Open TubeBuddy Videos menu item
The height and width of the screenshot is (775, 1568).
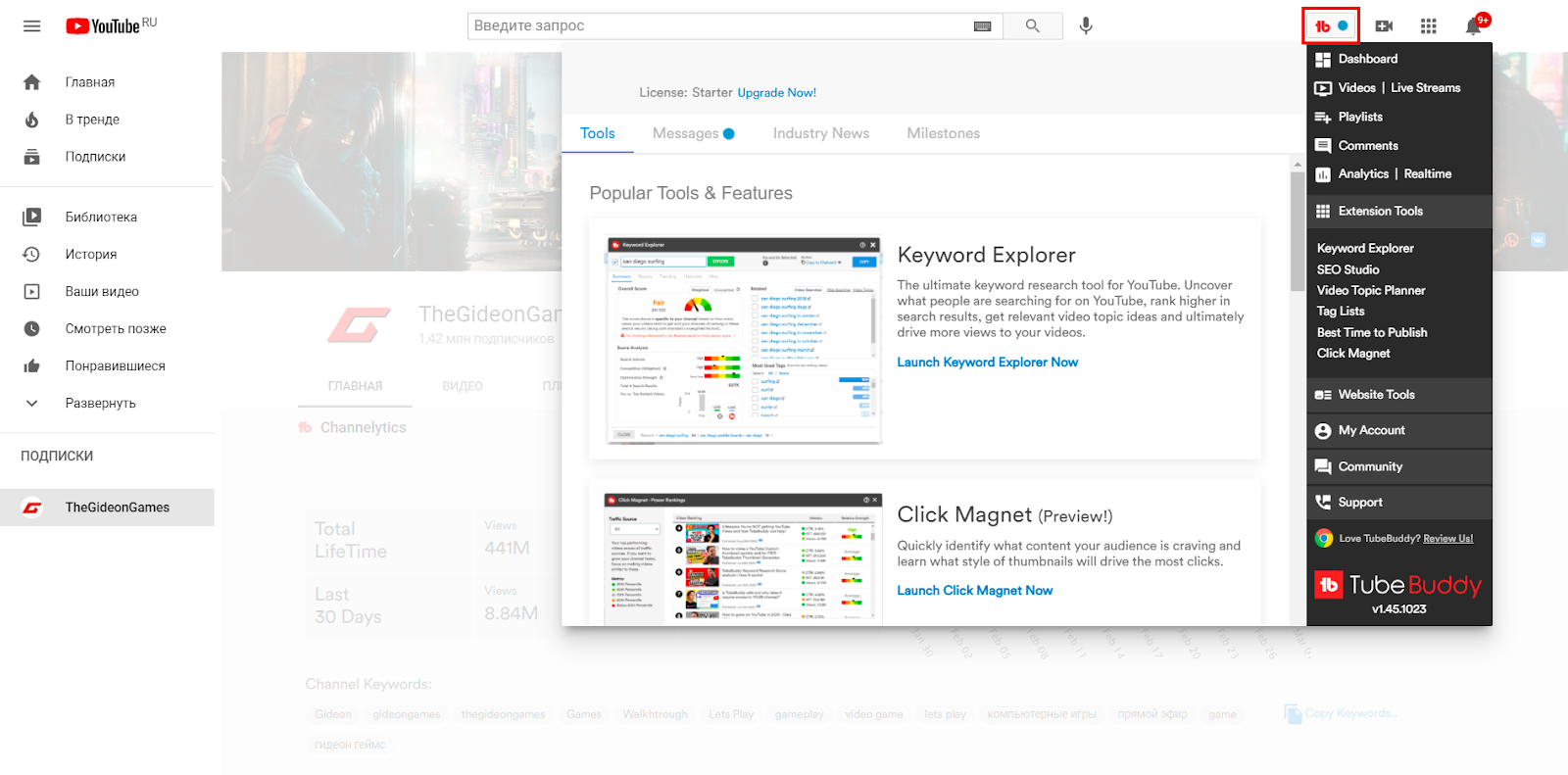[x=1356, y=88]
